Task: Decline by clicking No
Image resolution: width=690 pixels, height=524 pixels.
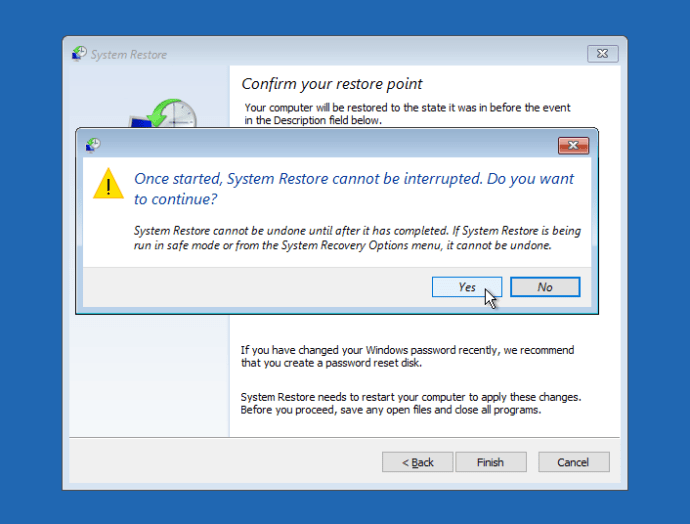Action: click(x=545, y=287)
